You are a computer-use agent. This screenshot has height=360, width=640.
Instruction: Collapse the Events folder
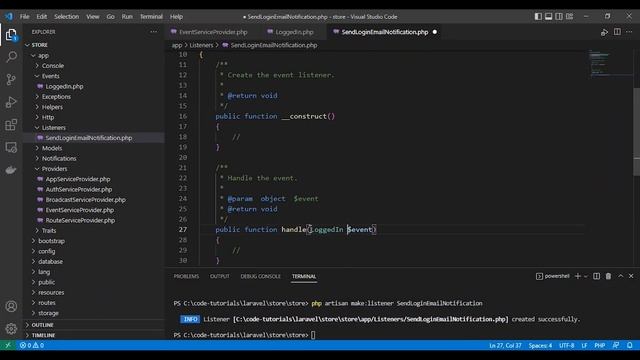(51, 76)
